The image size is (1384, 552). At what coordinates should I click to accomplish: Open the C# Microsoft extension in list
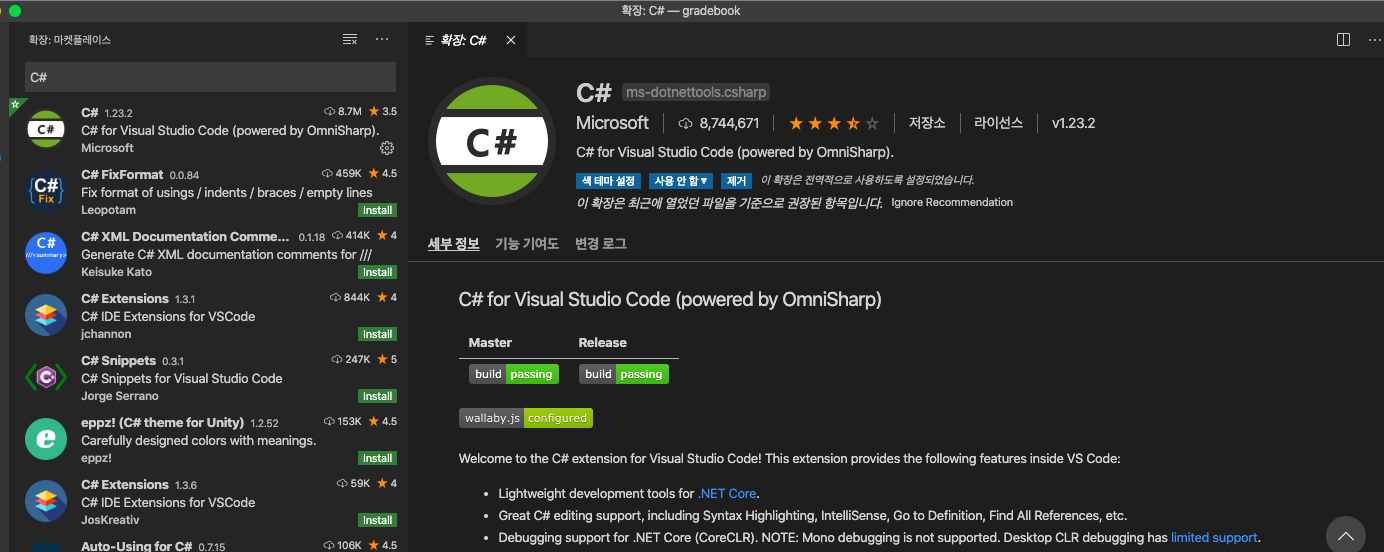coord(210,130)
